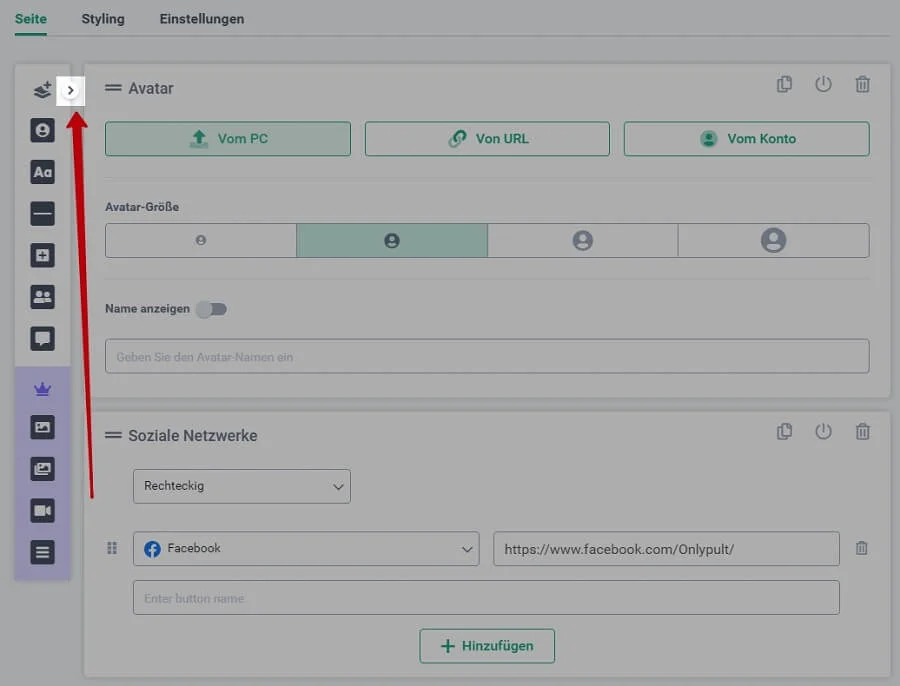Select the avatar block icon in sidebar

(42, 131)
